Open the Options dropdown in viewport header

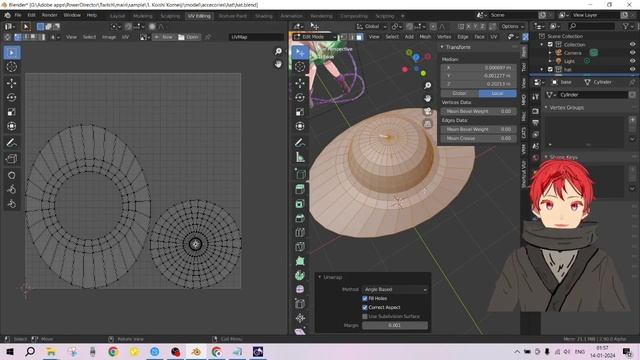pos(513,27)
